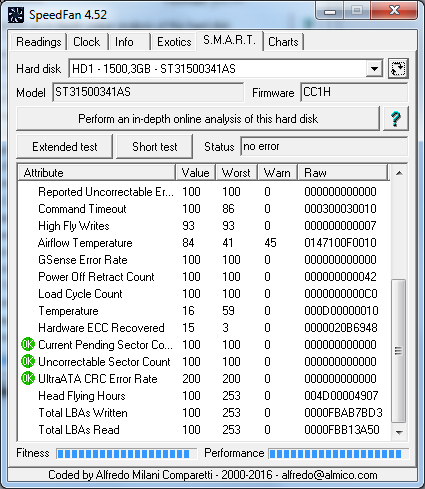
Task: Sort by the Worst column header
Action: click(236, 173)
